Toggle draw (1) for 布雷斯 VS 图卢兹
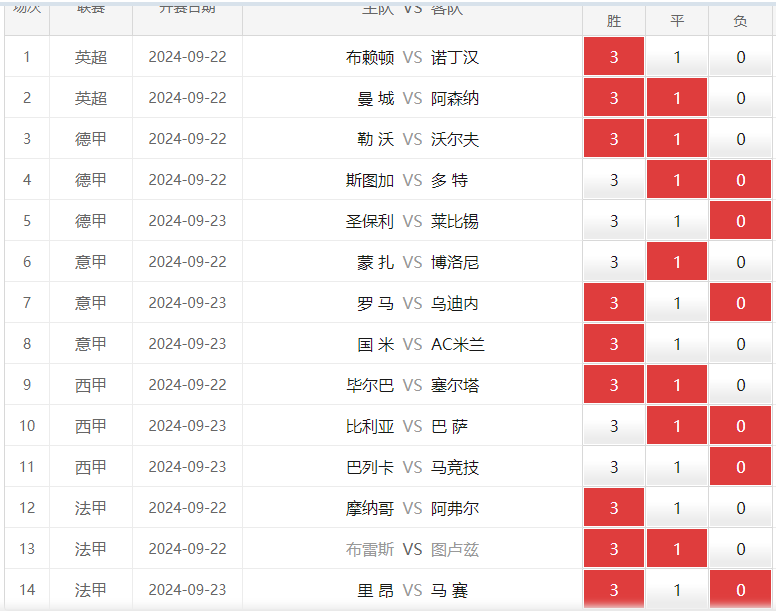 (677, 549)
